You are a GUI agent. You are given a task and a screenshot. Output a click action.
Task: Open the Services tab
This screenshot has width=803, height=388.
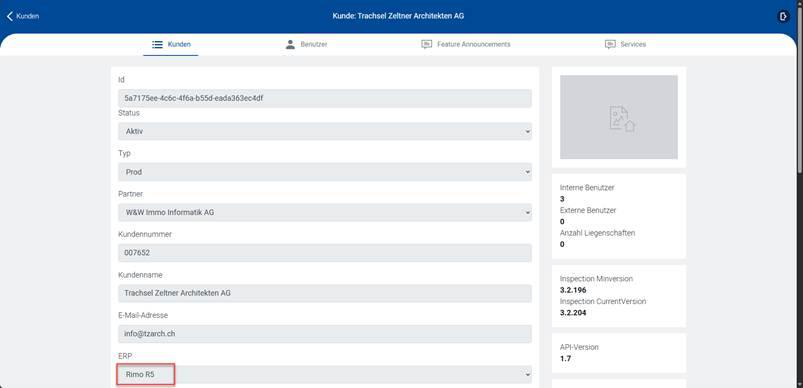pyautogui.click(x=625, y=45)
